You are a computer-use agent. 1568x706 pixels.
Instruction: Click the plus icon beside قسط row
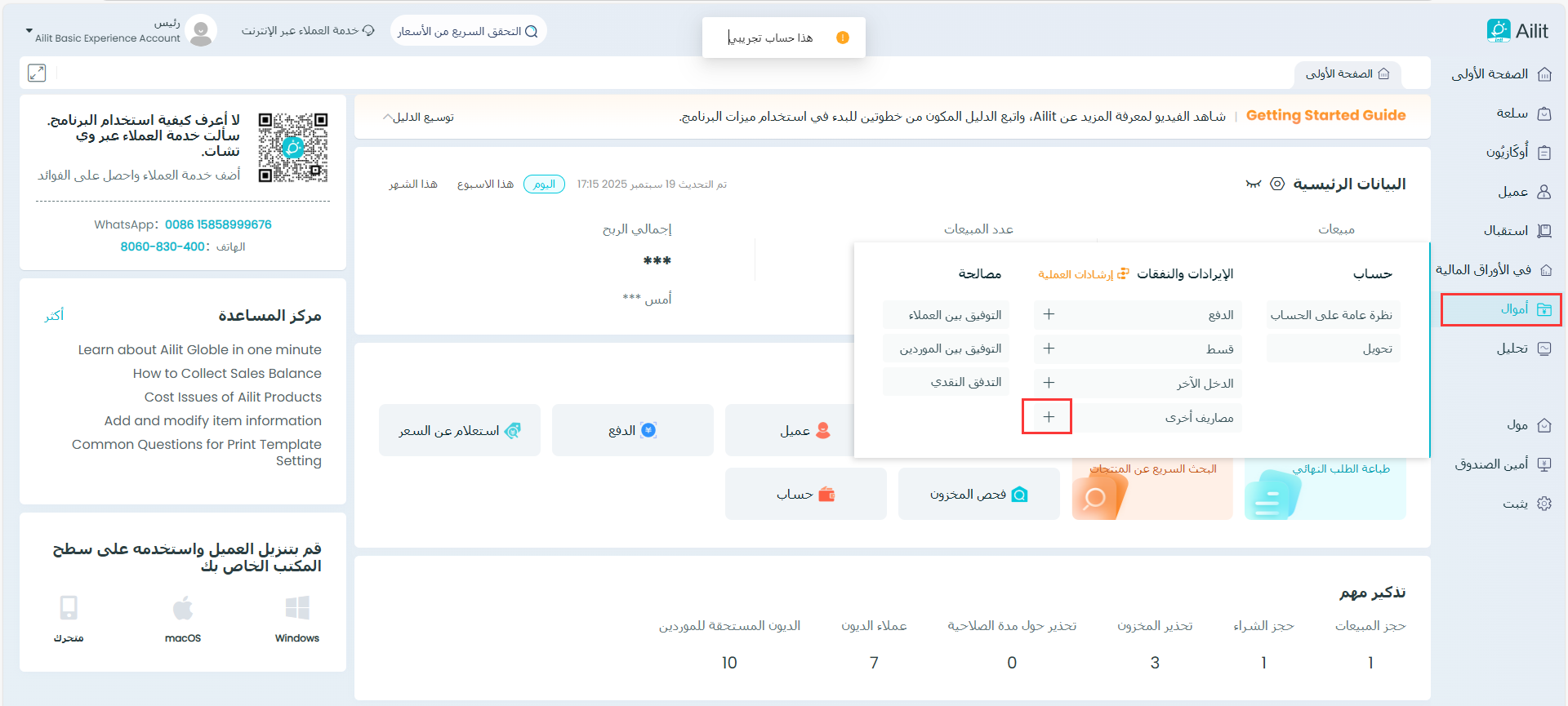pyautogui.click(x=1049, y=349)
